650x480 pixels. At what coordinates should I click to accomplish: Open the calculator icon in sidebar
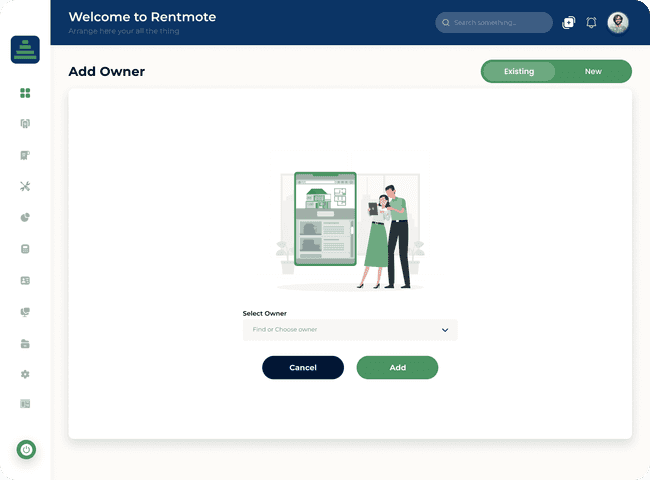(25, 249)
